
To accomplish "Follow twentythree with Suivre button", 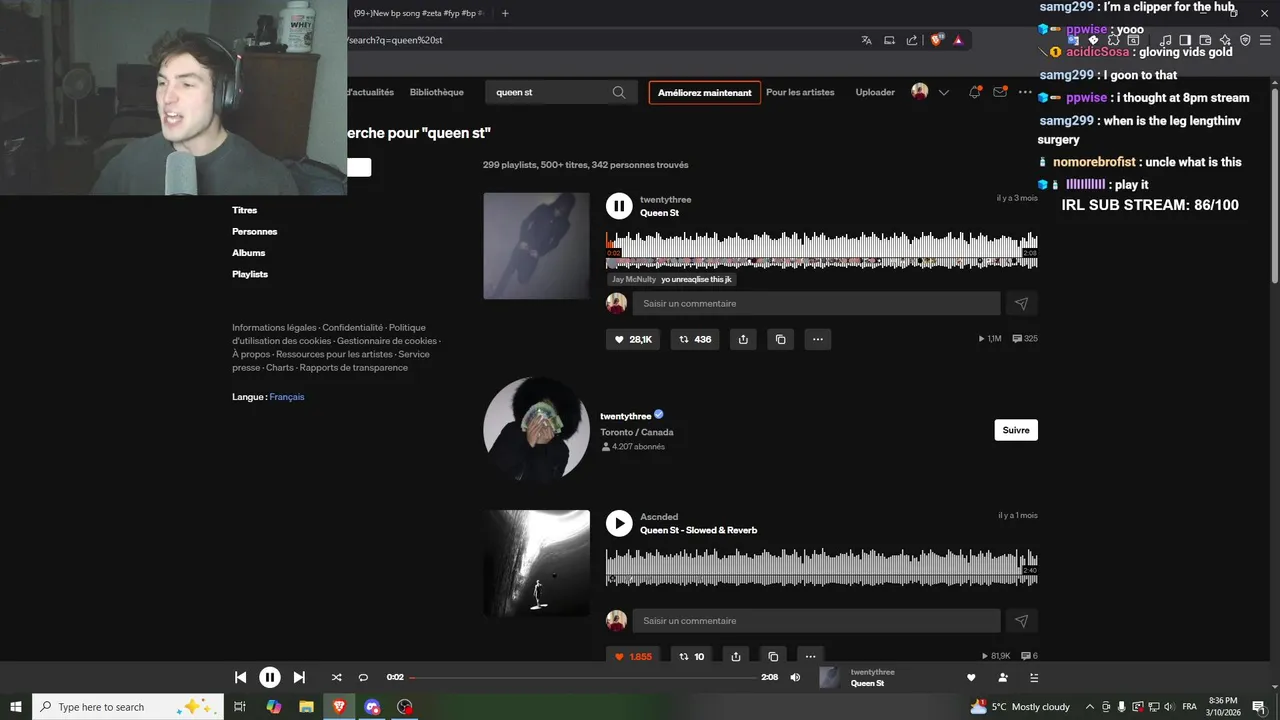I will click(x=1016, y=430).
